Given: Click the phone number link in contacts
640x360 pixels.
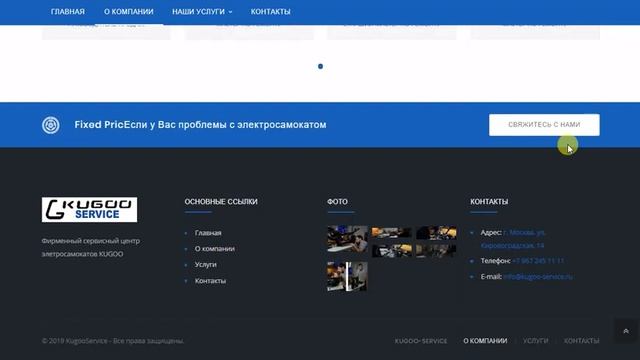Looking at the screenshot, I should 538,261.
